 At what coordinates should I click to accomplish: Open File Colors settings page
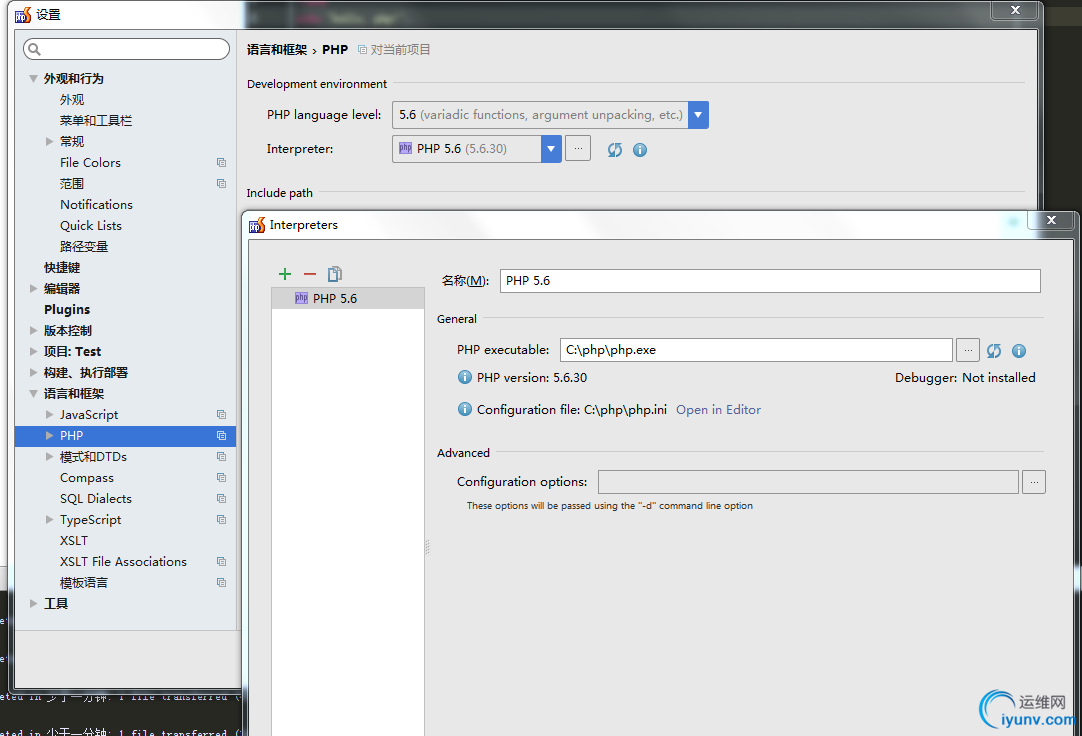pos(90,163)
